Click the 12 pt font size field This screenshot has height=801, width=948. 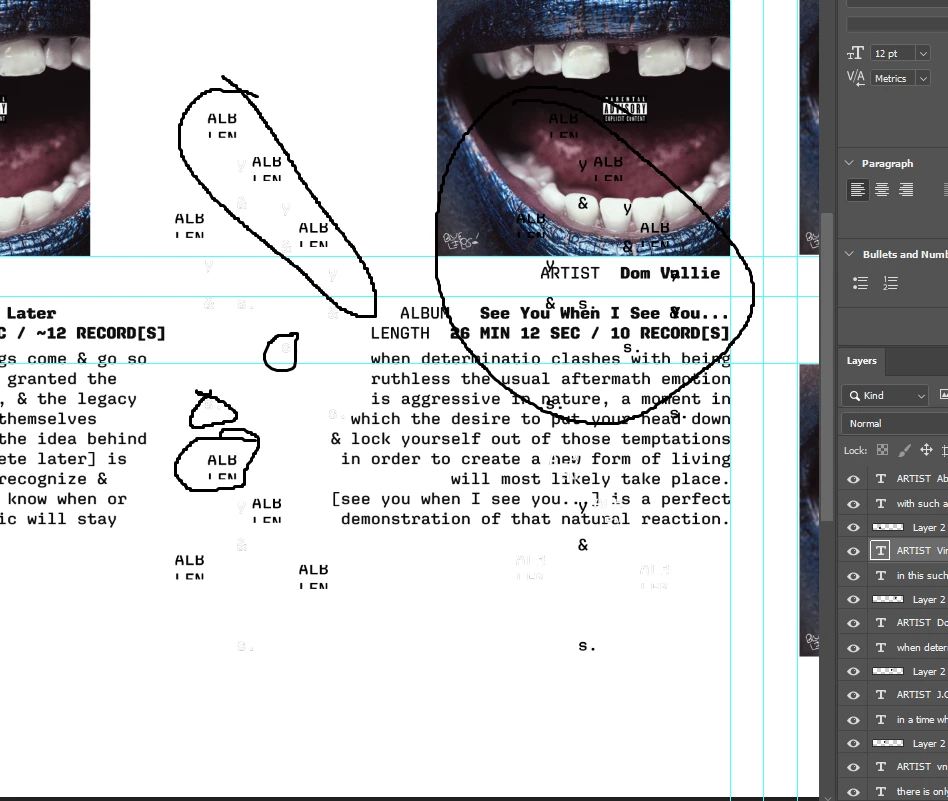pyautogui.click(x=893, y=53)
